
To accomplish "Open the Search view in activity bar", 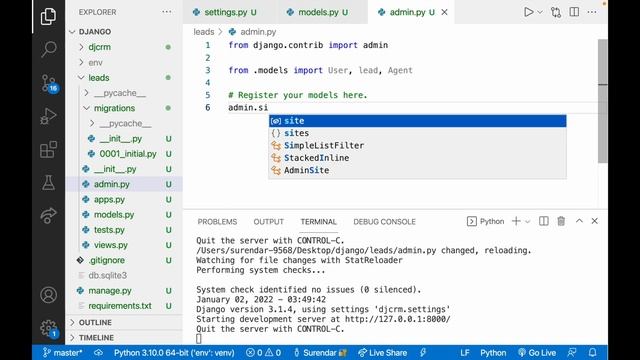I will pos(48,49).
